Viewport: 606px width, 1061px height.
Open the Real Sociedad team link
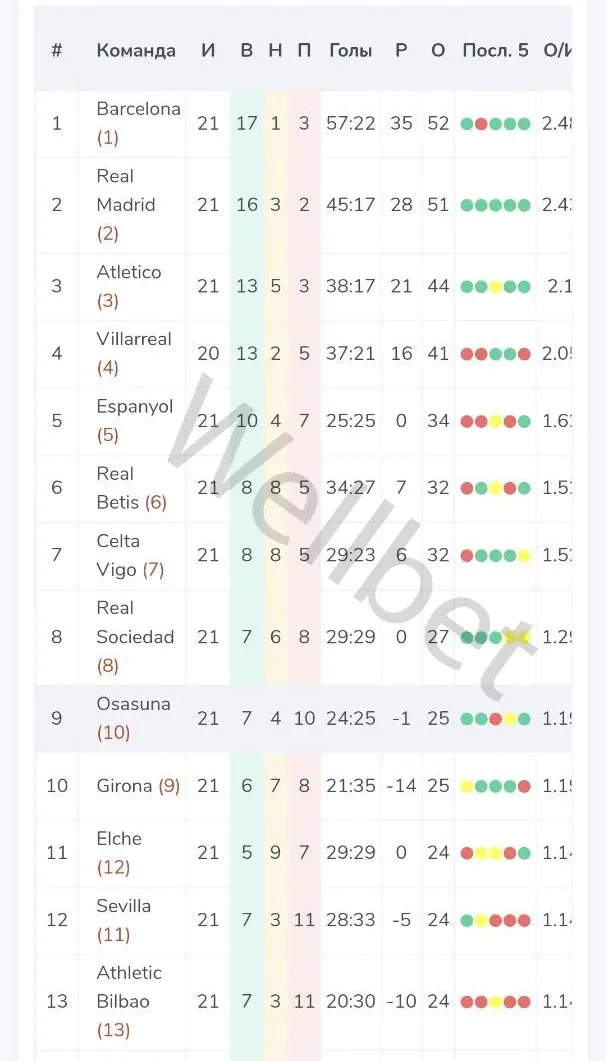tap(135, 622)
